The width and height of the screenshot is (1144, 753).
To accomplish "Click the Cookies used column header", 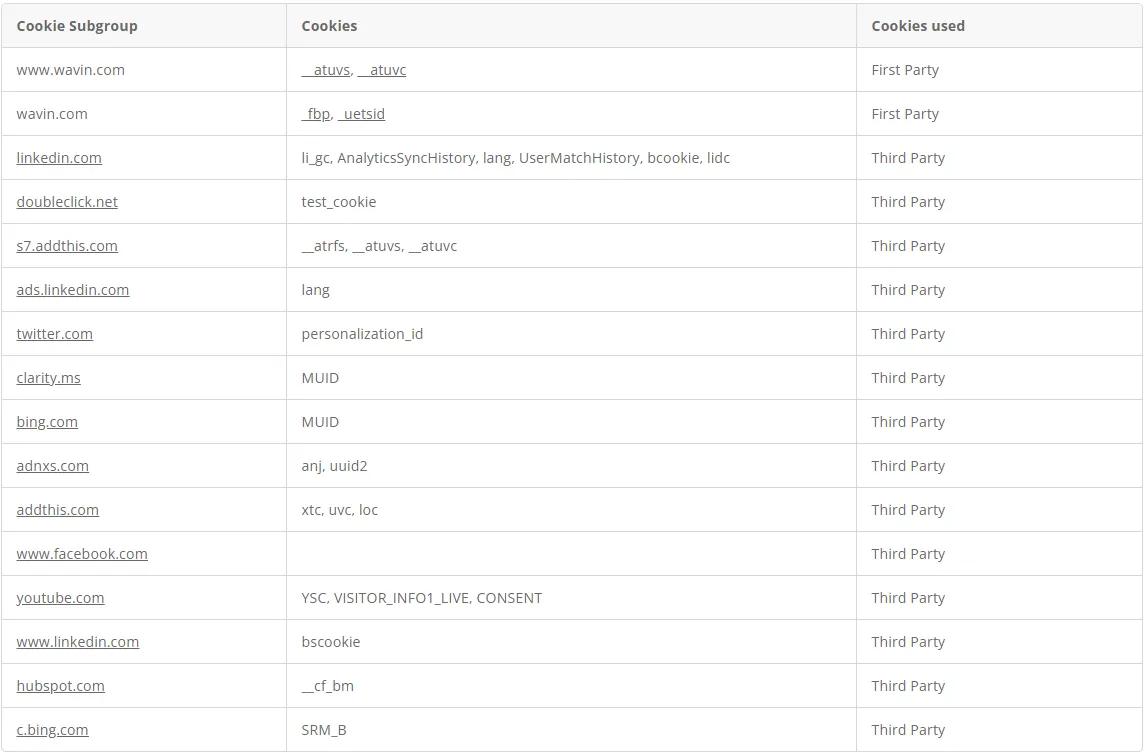I will coord(1000,26).
